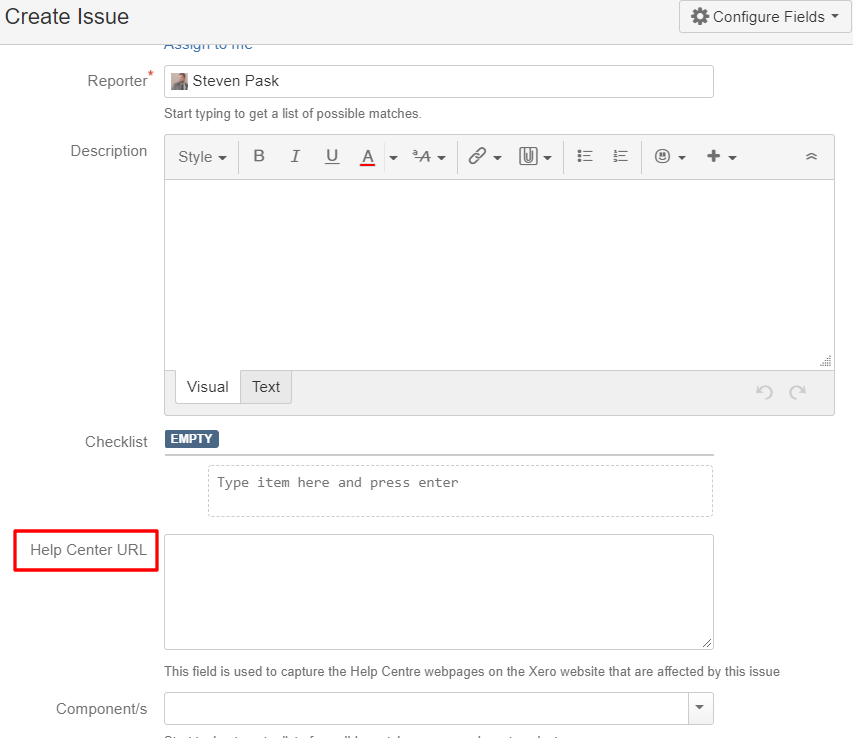Focus the Component/s input field
The height and width of the screenshot is (738, 853).
point(426,708)
